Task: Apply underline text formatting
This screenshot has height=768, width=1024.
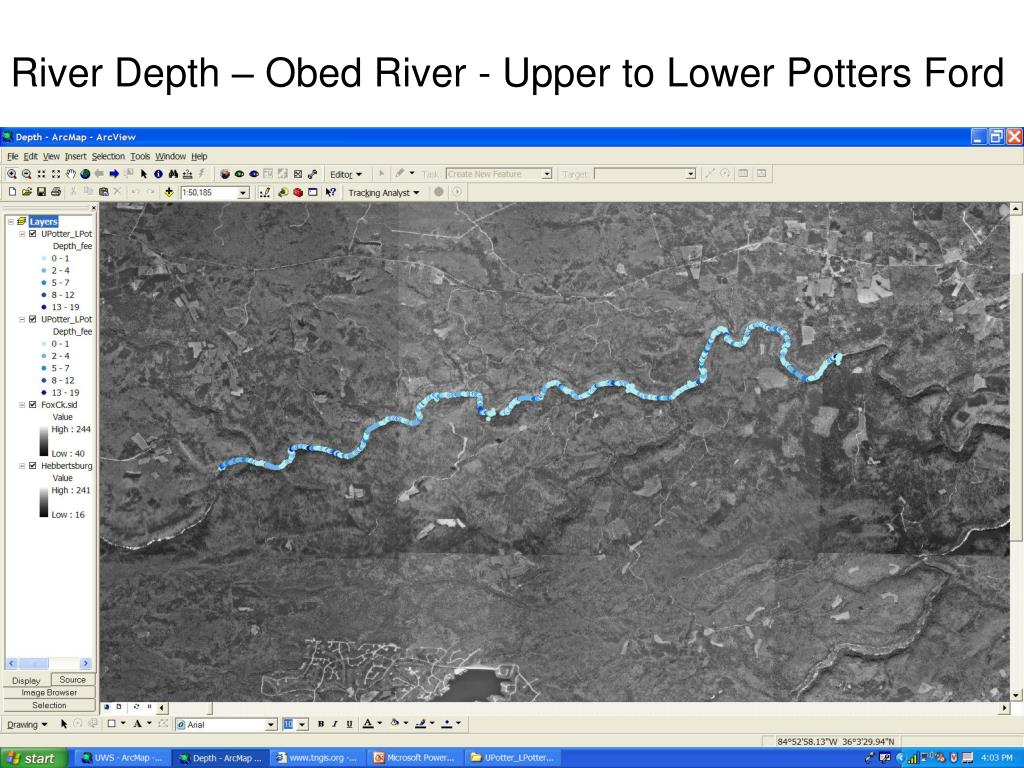Action: (x=349, y=724)
